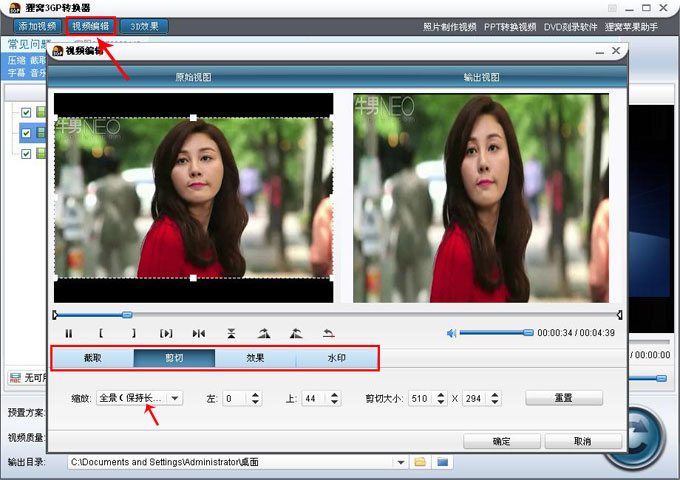Set the clip end with right bracket icon

coord(134,333)
